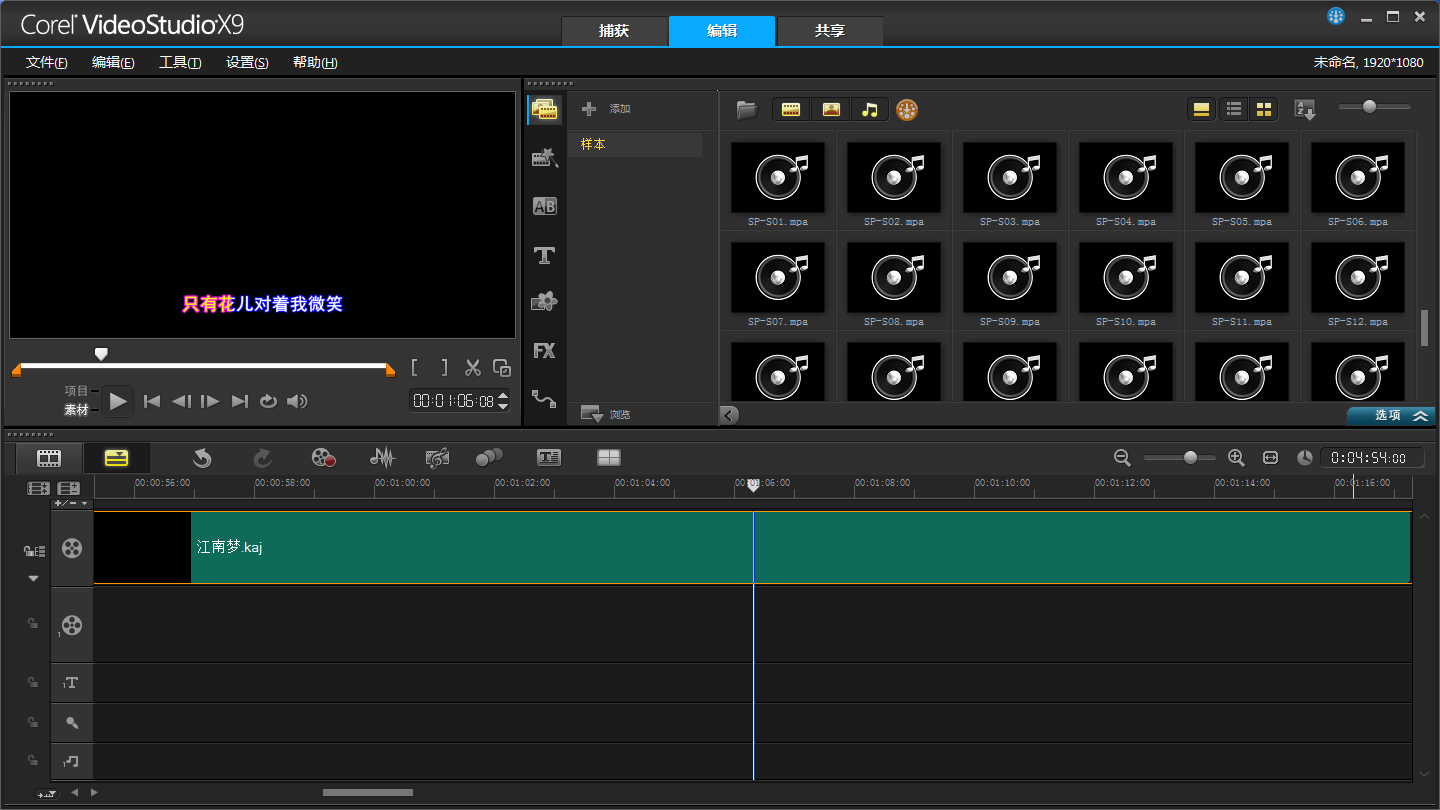1440x810 pixels.
Task: Open the Sound Mixer
Action: (382, 458)
